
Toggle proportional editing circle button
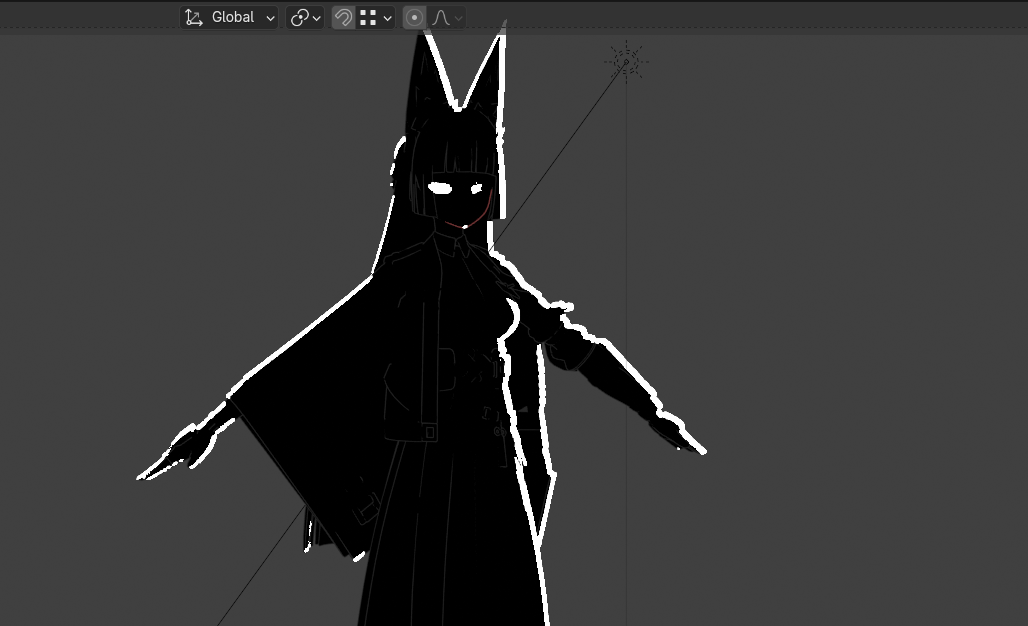click(x=414, y=17)
